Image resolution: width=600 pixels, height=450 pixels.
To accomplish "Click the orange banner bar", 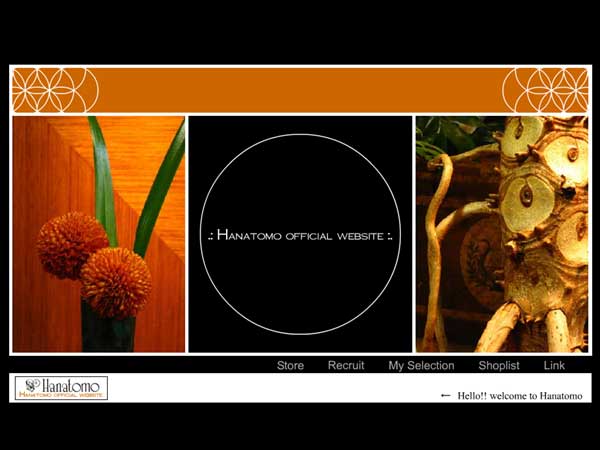I will (300, 90).
